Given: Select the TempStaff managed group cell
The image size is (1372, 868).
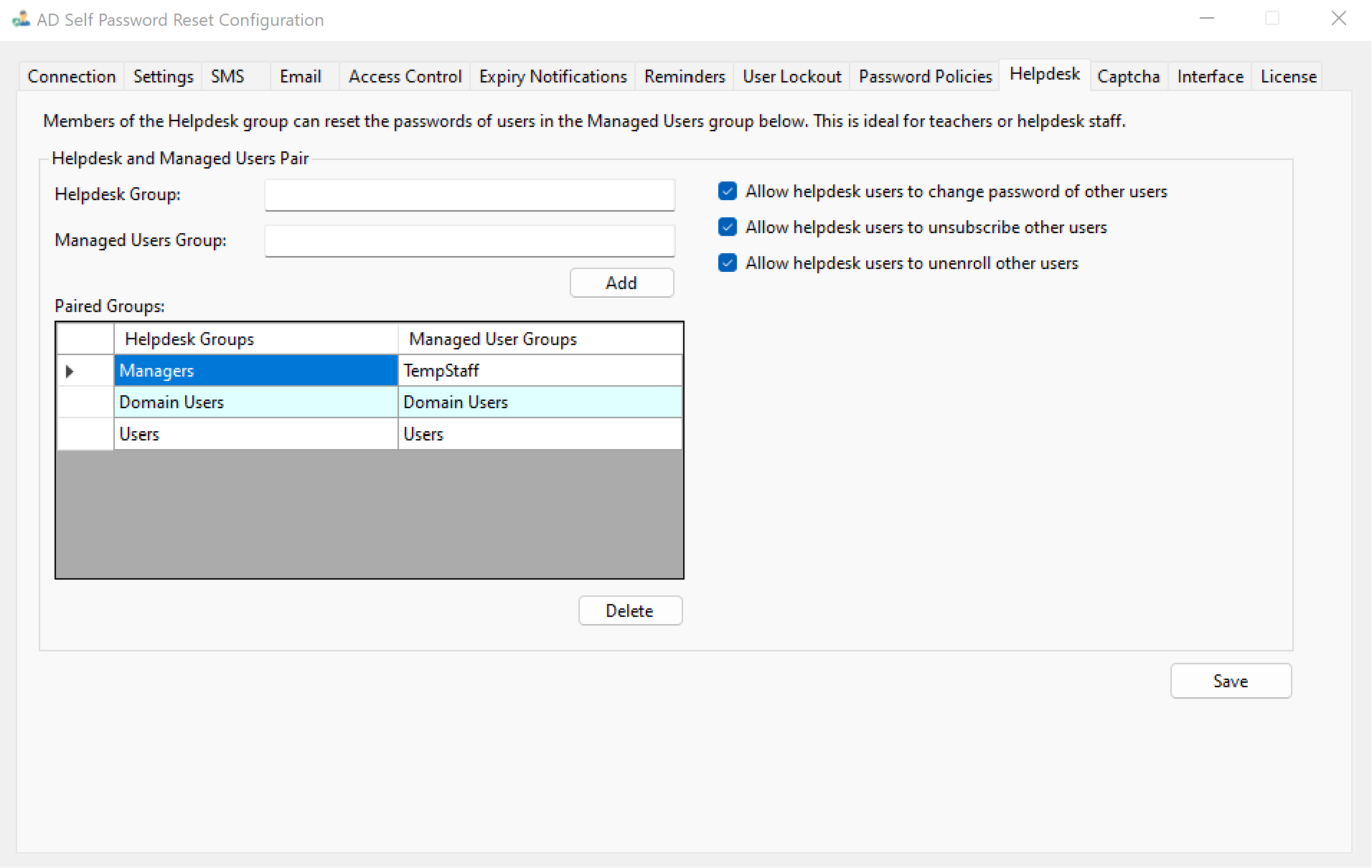Looking at the screenshot, I should pyautogui.click(x=540, y=371).
